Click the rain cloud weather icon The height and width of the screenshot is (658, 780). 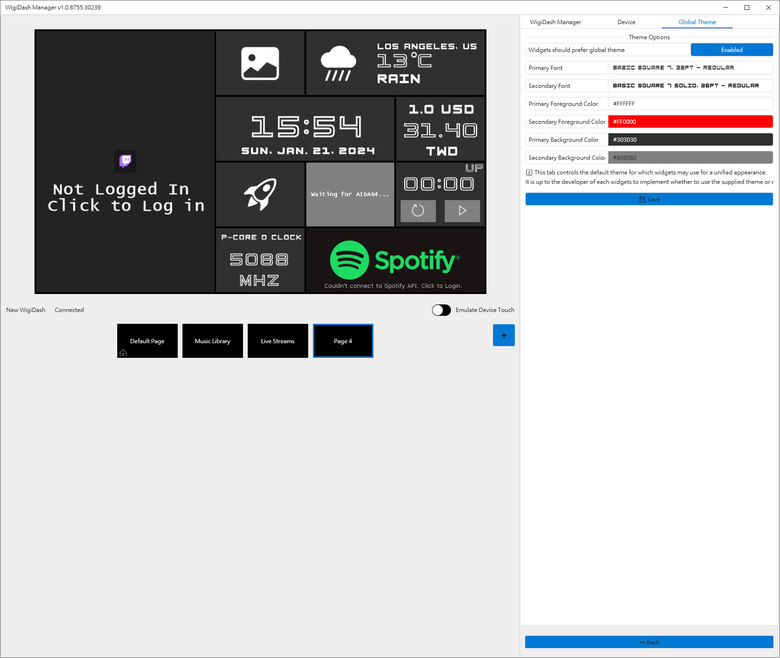[x=338, y=63]
